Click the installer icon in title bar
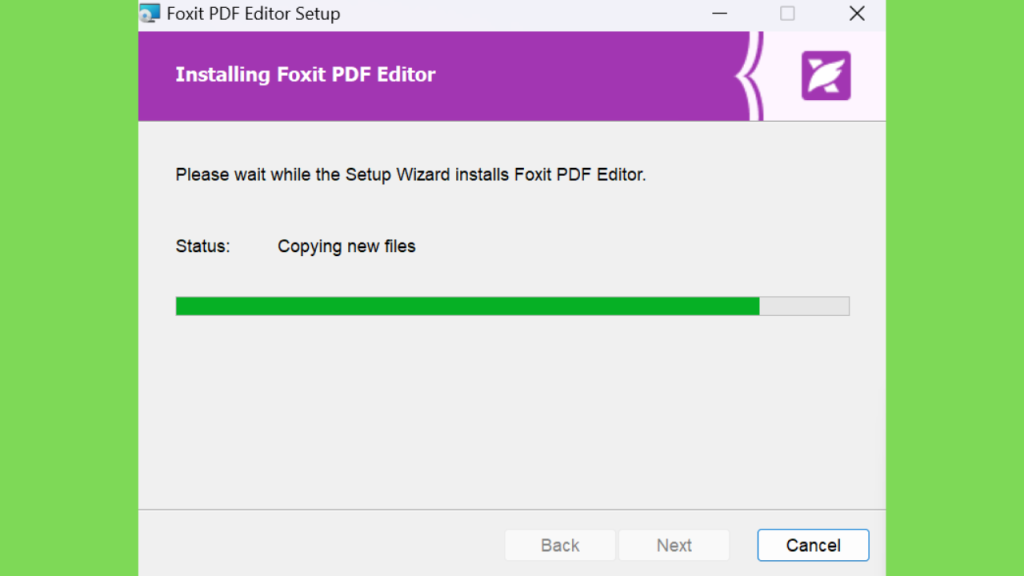 click(150, 13)
